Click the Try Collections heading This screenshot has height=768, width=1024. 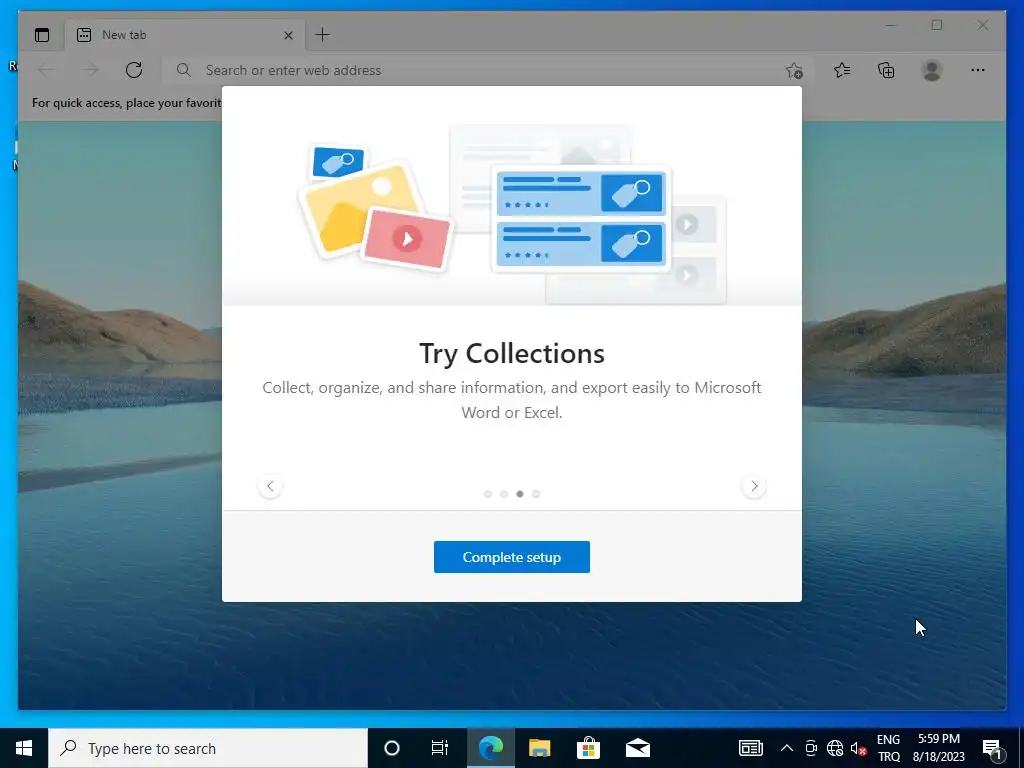512,353
